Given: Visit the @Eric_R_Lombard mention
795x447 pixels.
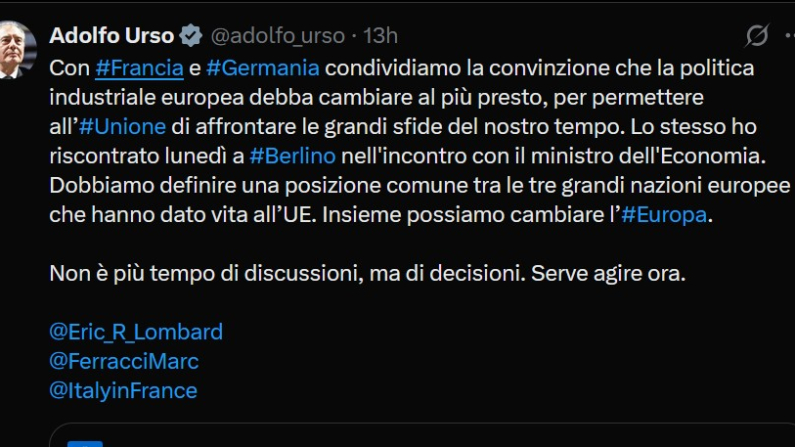Looking at the screenshot, I should (x=136, y=331).
